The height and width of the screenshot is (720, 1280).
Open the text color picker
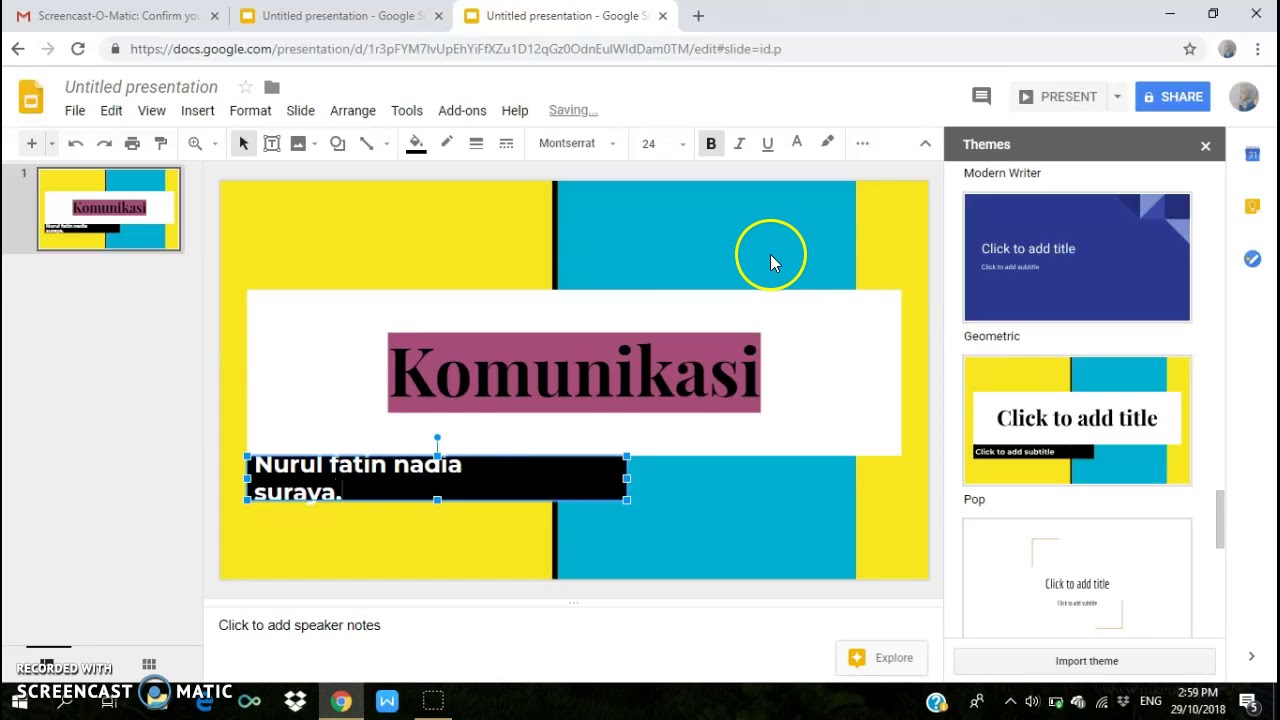pos(797,143)
